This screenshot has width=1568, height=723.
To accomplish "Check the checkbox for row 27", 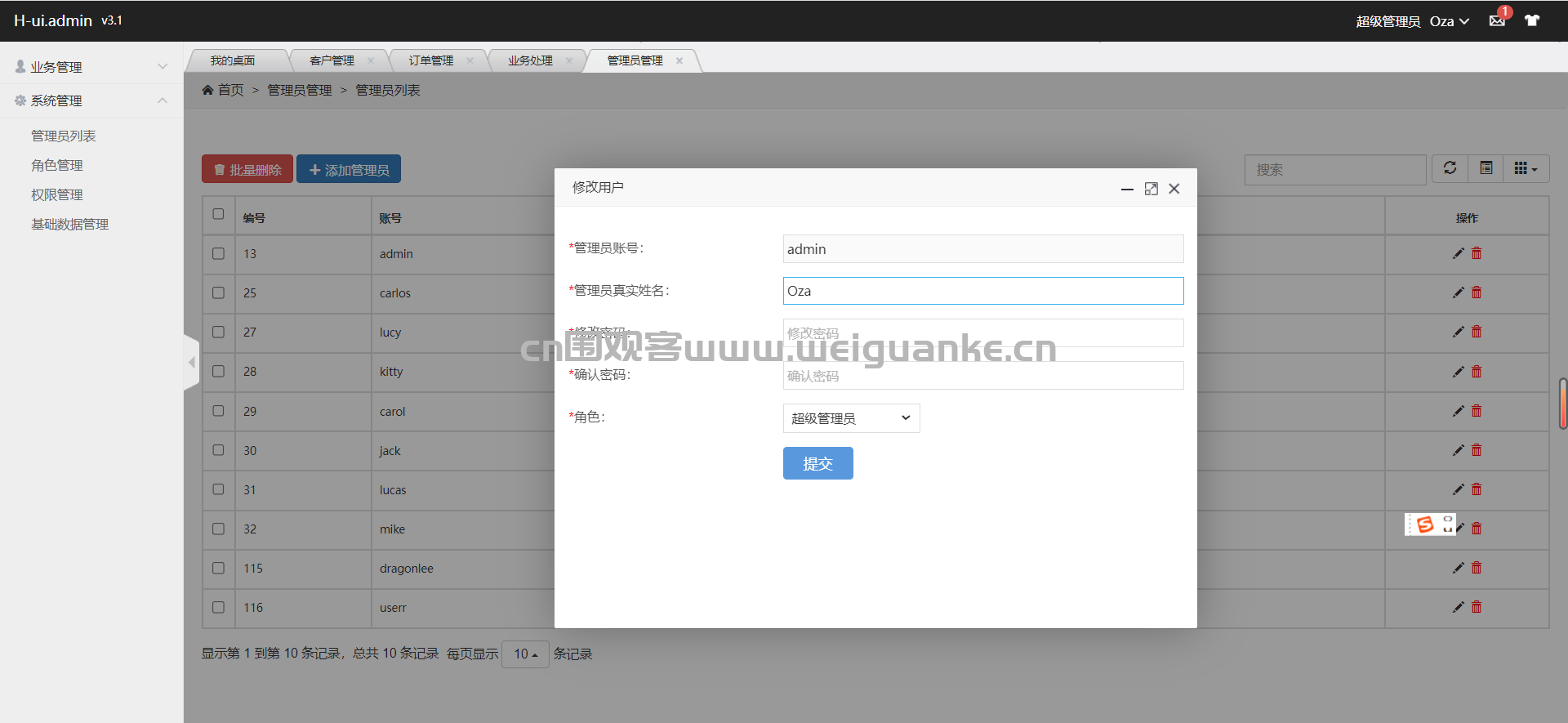I will [218, 332].
